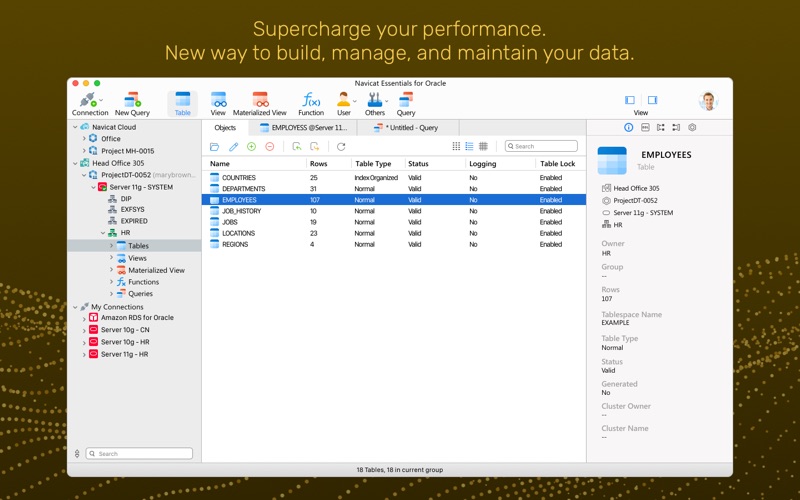Toggle the left sidebar pane view
The image size is (800, 500).
tap(630, 100)
